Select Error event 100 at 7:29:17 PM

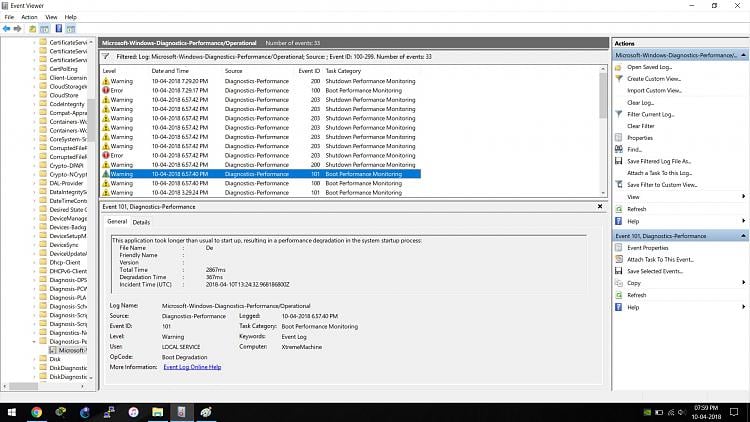click(x=261, y=90)
